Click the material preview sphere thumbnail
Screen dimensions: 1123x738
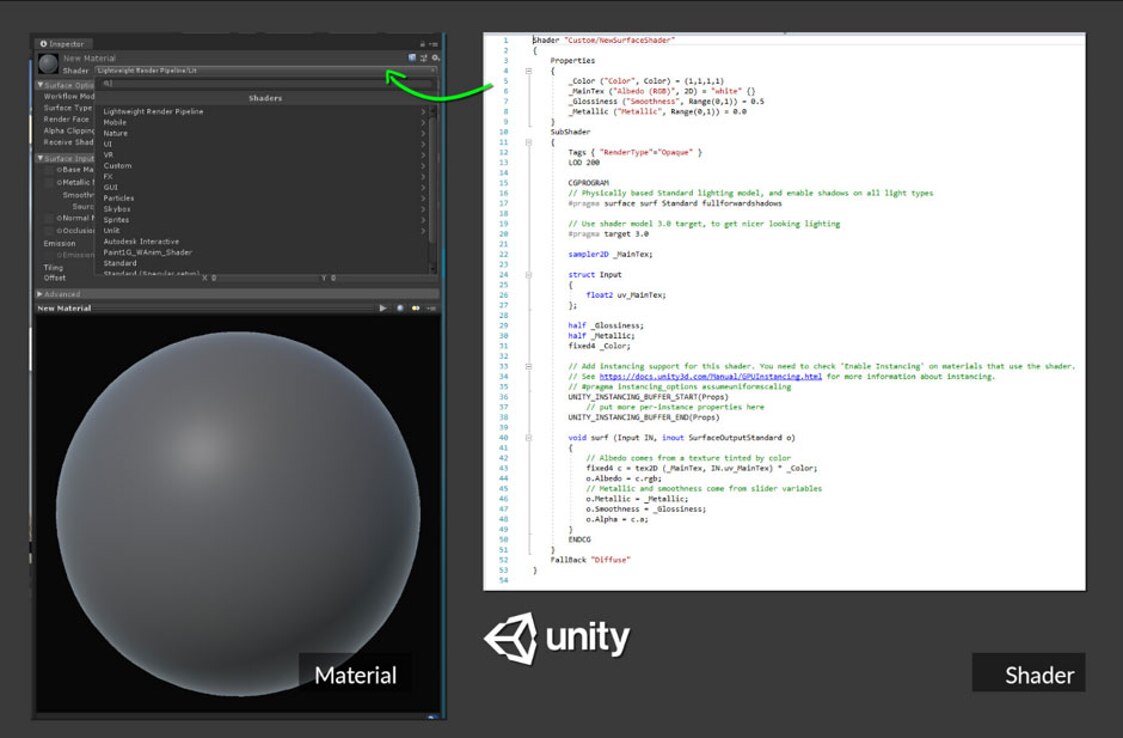point(47,64)
